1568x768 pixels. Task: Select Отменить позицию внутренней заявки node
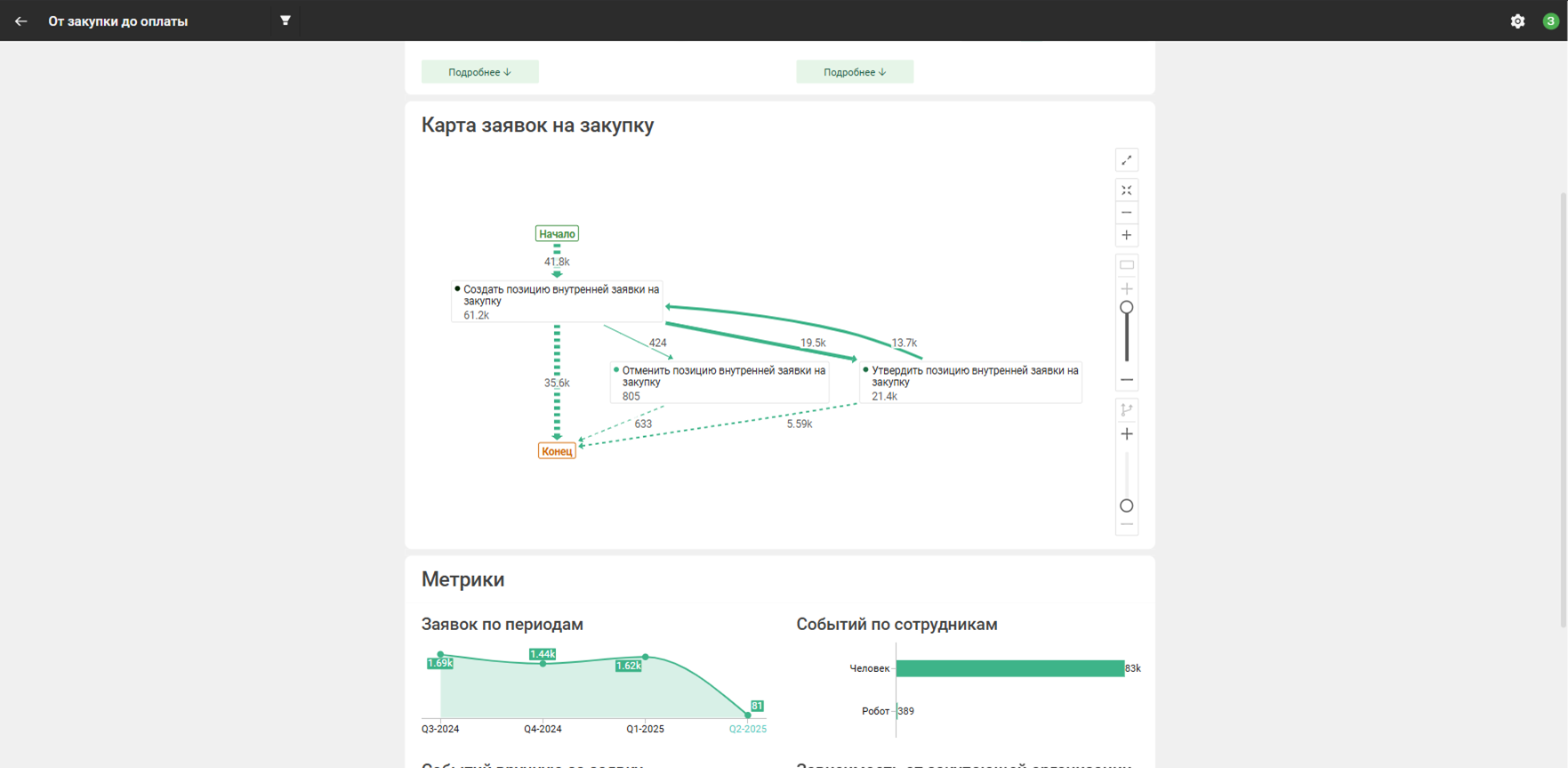(720, 383)
